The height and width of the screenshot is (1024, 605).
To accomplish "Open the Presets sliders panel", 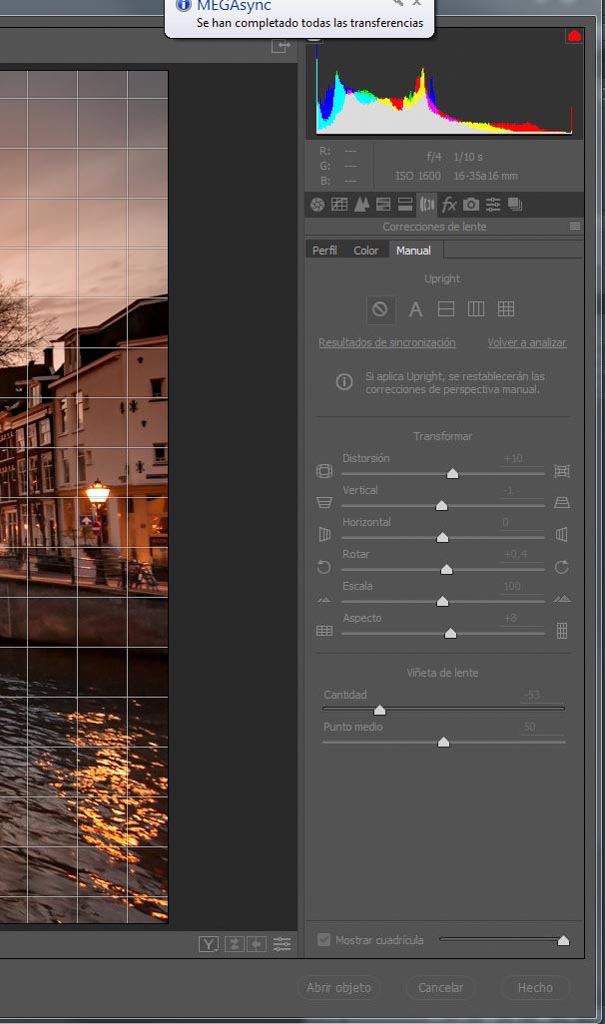I will pos(493,205).
